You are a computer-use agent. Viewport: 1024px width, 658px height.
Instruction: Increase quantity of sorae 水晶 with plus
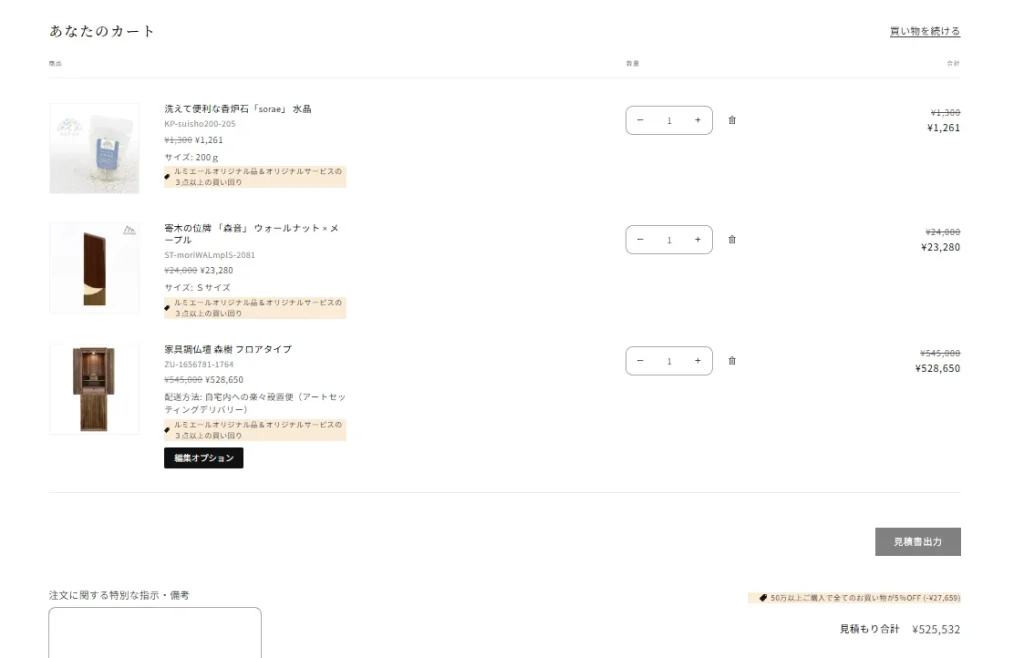point(697,120)
